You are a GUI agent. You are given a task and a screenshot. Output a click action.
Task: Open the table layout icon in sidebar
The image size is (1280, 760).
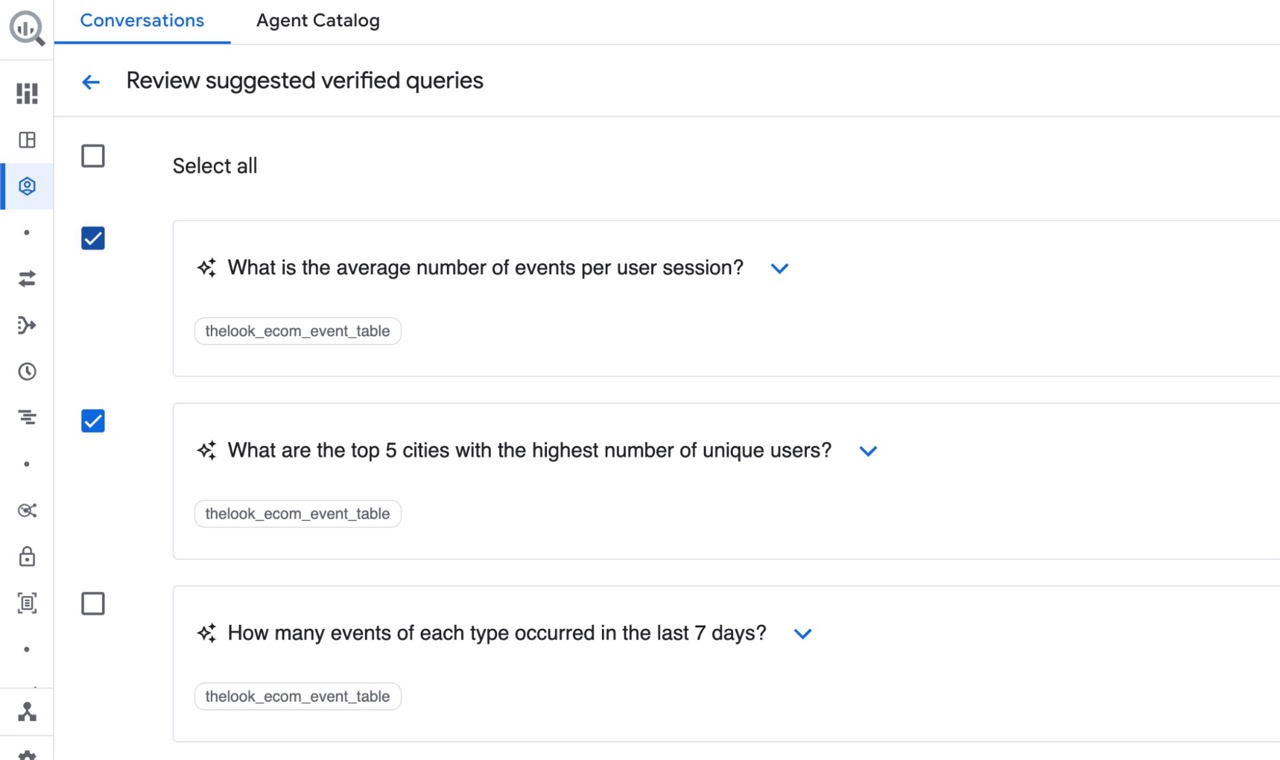pos(27,140)
